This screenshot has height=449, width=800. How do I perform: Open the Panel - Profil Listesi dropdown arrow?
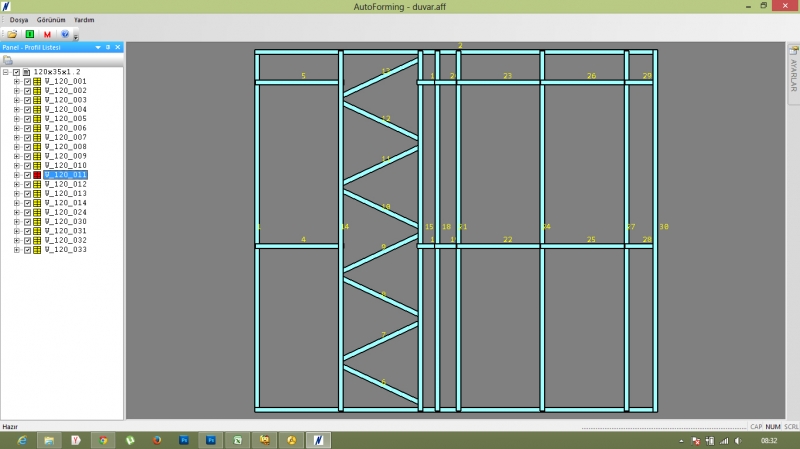[x=98, y=47]
